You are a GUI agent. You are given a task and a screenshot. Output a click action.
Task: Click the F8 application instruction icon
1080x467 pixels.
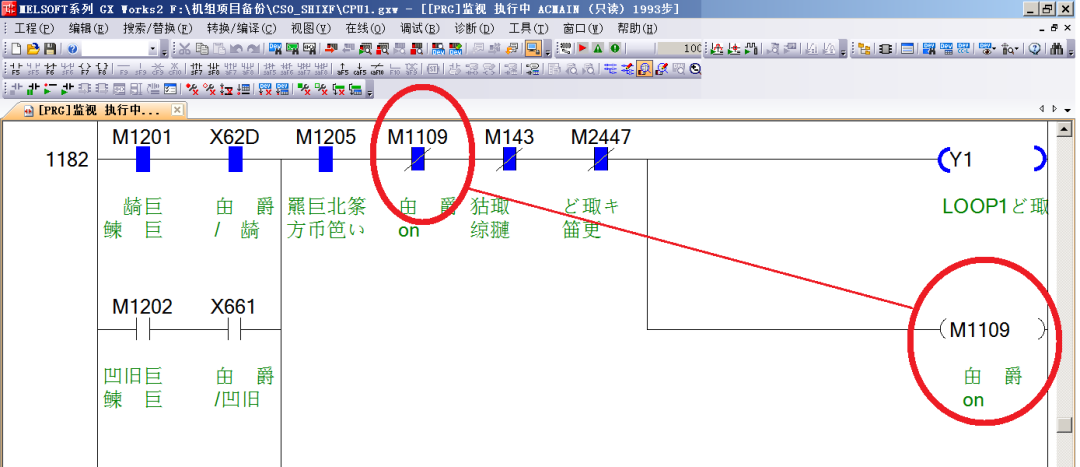[x=102, y=69]
